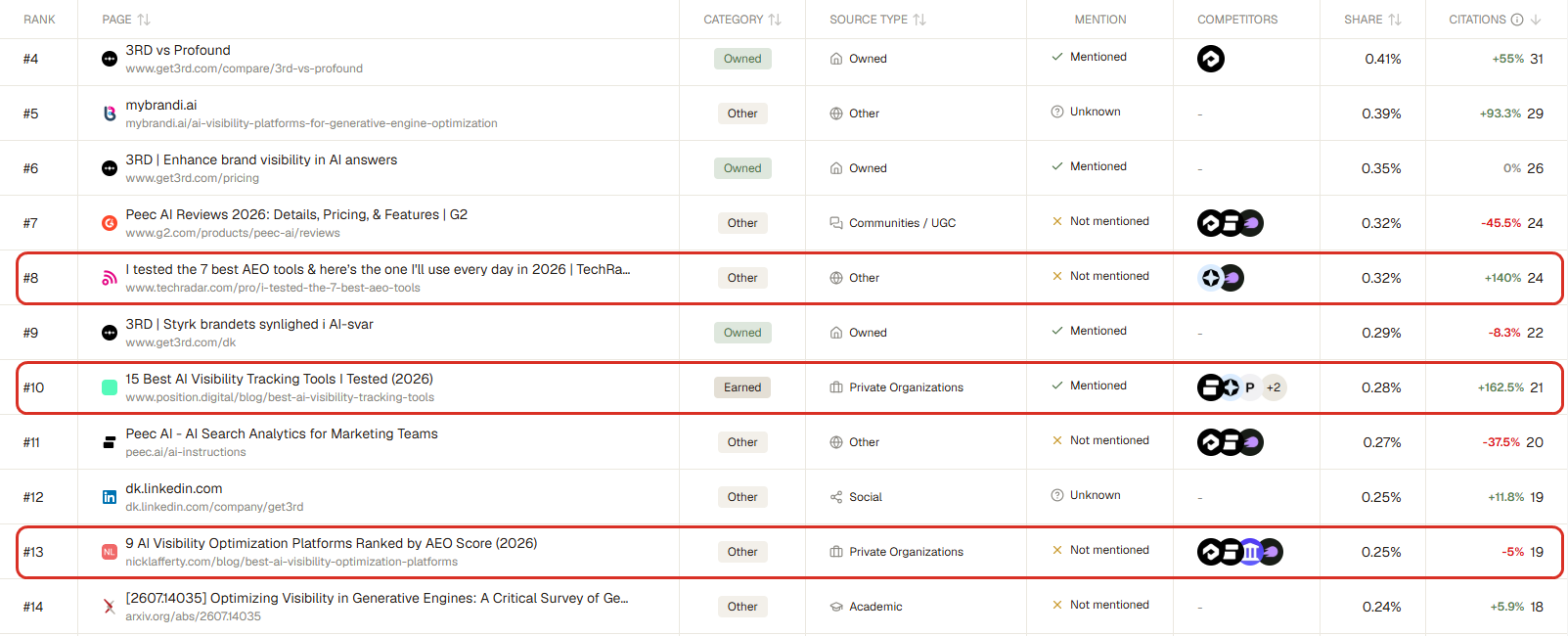Click the arXiv favicon icon
The height and width of the screenshot is (636, 1568).
[110, 607]
